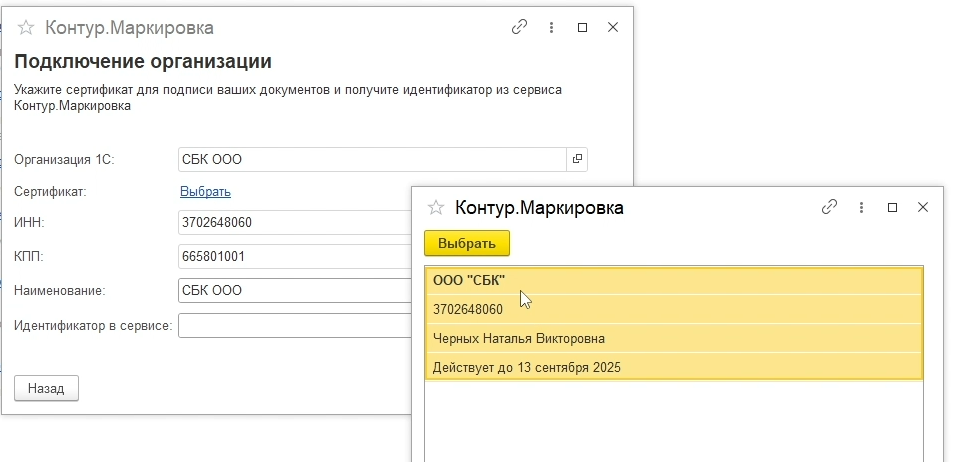Image resolution: width=967 pixels, height=462 pixels.
Task: Close the certificate selection window
Action: 923,207
